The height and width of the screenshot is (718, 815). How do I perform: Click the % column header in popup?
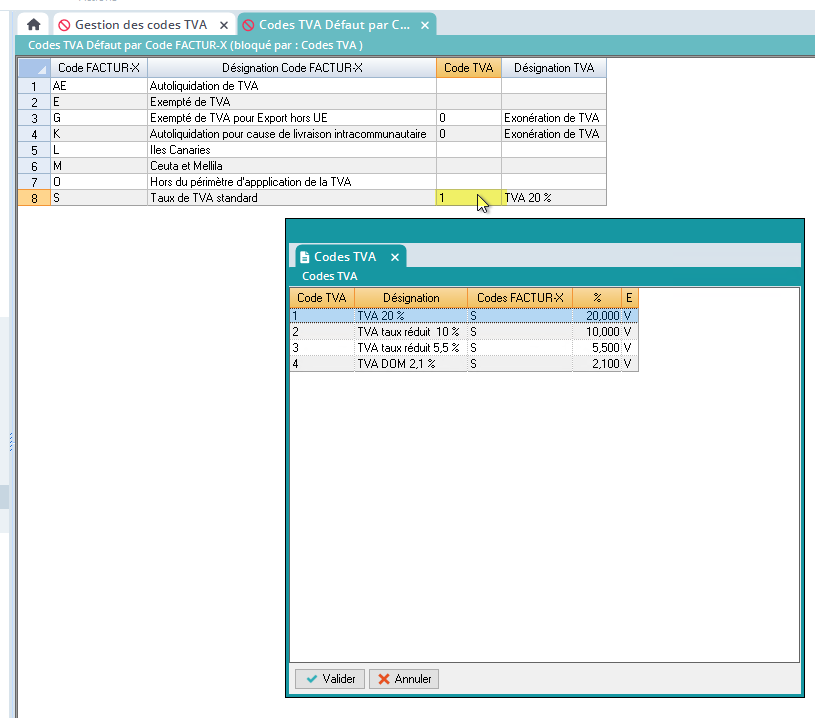597,298
